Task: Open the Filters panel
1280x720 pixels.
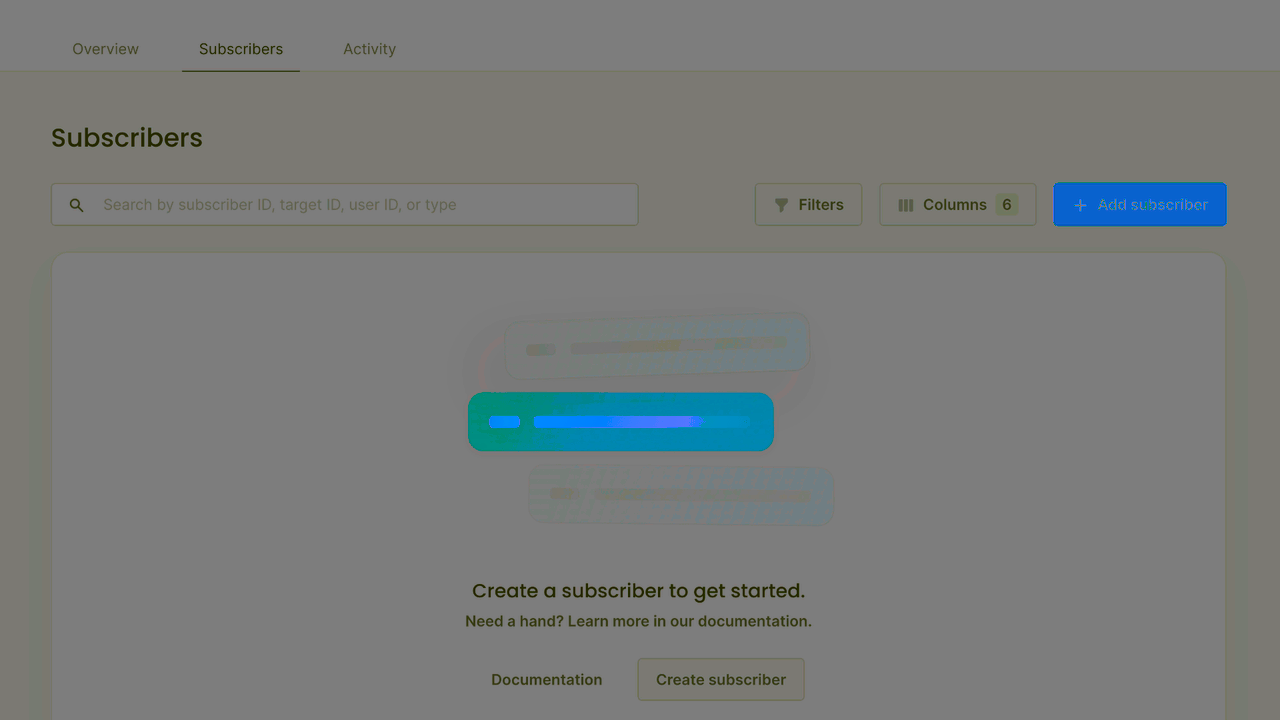Action: pyautogui.click(x=808, y=205)
